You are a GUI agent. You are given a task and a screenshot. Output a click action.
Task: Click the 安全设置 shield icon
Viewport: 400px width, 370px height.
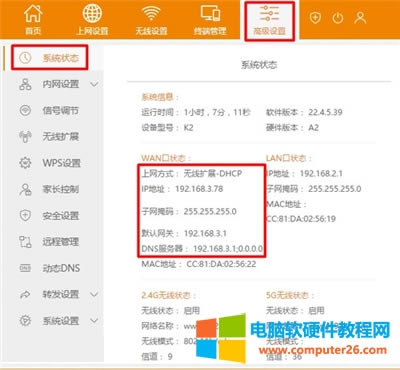click(25, 216)
